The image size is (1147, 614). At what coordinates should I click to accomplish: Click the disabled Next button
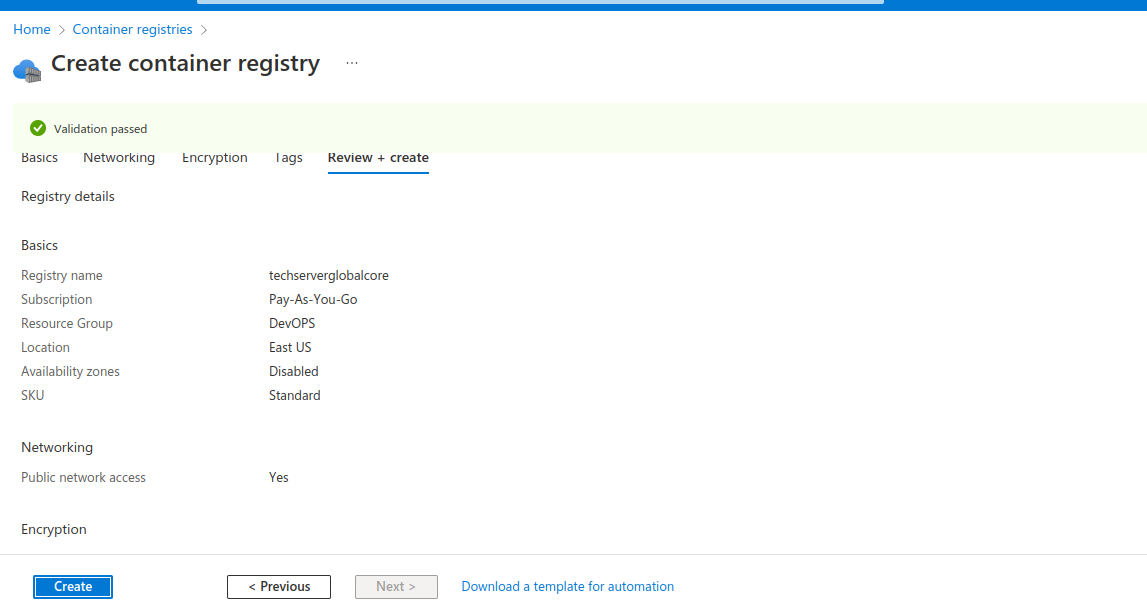pyautogui.click(x=396, y=586)
